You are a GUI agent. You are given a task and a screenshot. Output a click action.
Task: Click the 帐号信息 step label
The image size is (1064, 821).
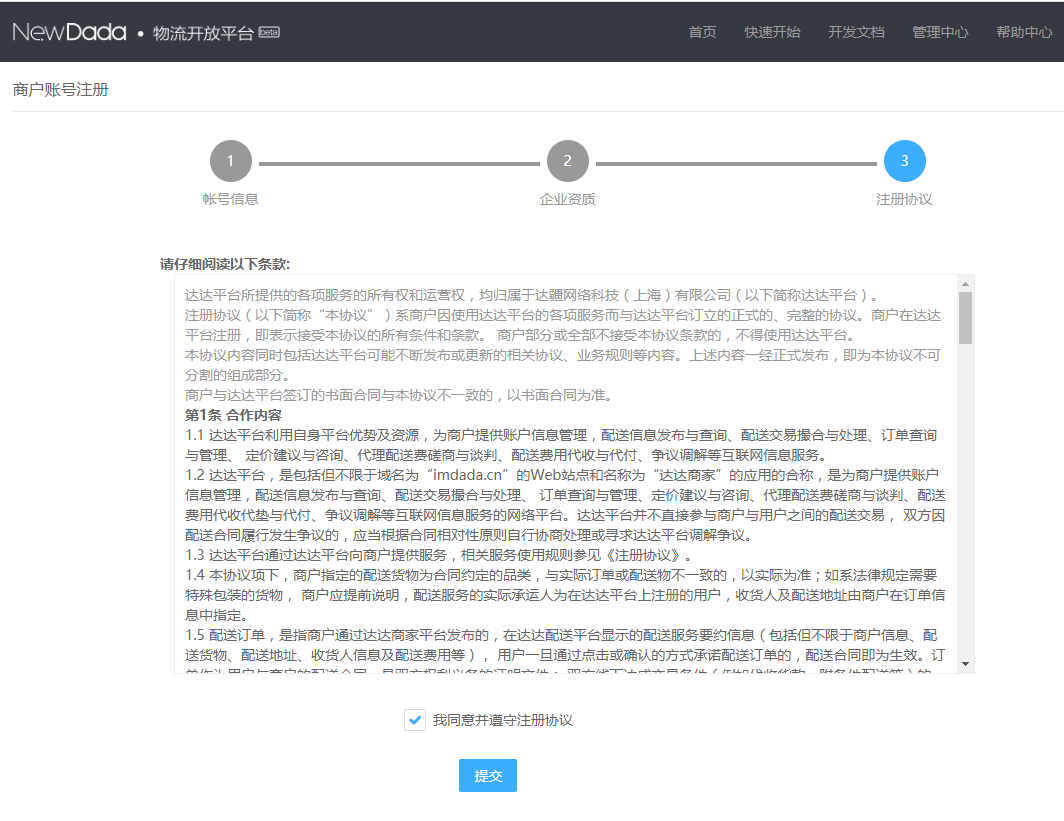pos(230,199)
